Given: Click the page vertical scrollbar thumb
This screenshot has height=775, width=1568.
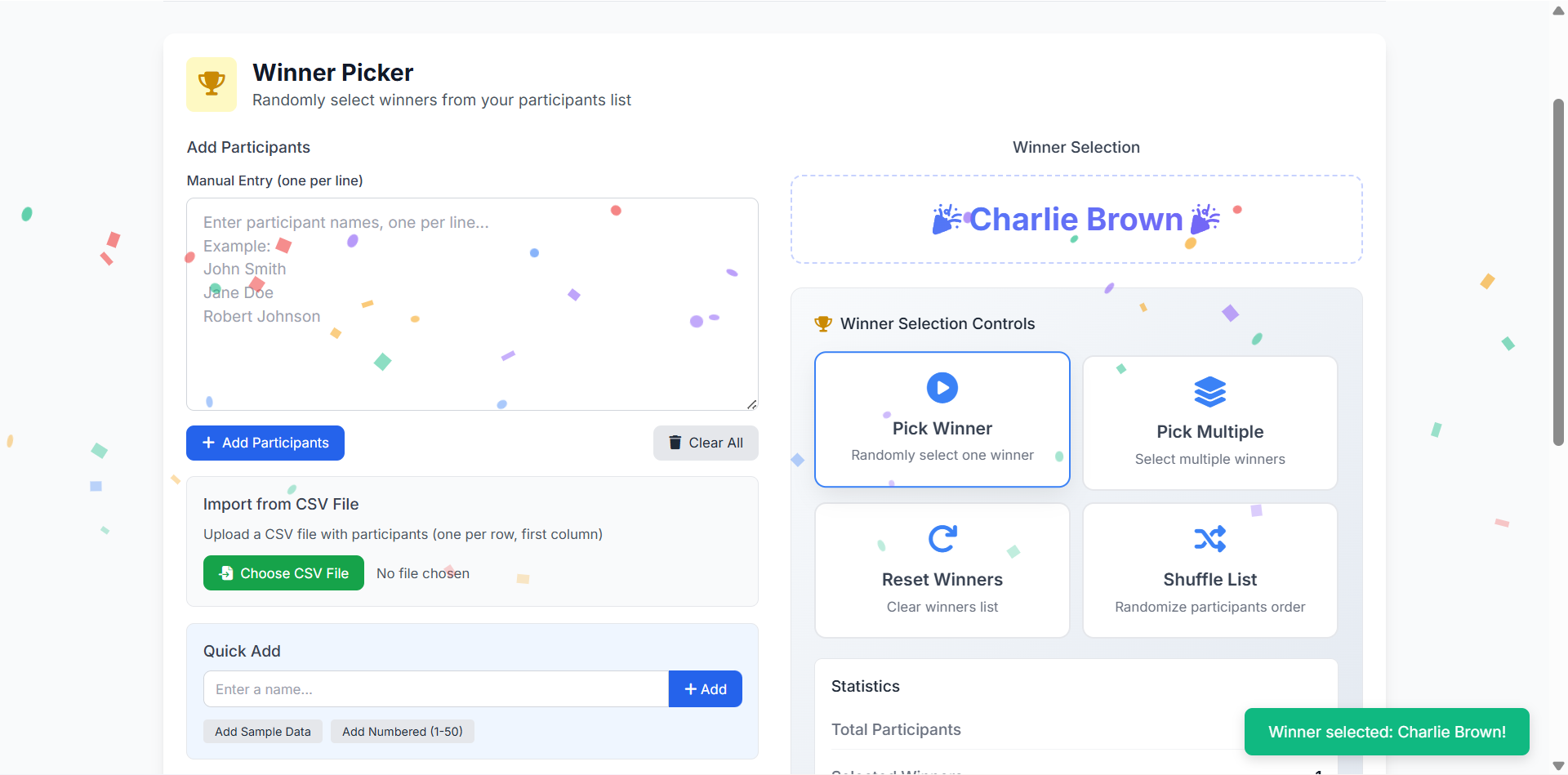Looking at the screenshot, I should point(1558,272).
